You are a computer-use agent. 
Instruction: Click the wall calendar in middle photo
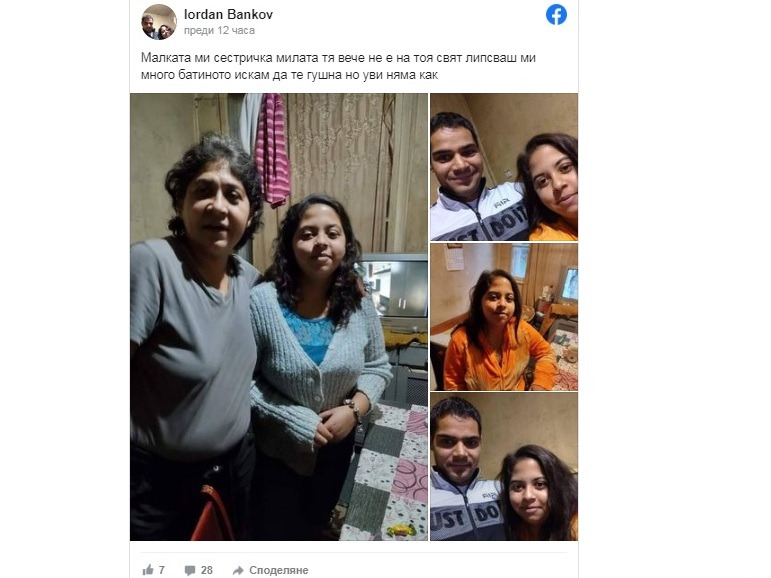pos(454,257)
